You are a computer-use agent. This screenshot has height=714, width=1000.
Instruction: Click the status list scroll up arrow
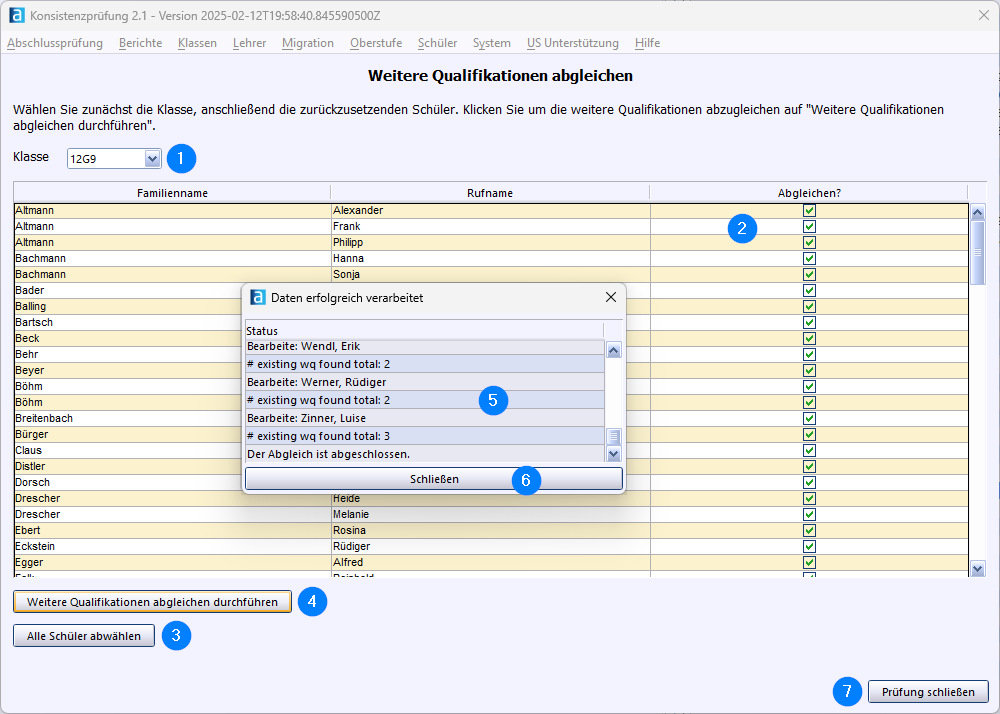pyautogui.click(x=614, y=349)
